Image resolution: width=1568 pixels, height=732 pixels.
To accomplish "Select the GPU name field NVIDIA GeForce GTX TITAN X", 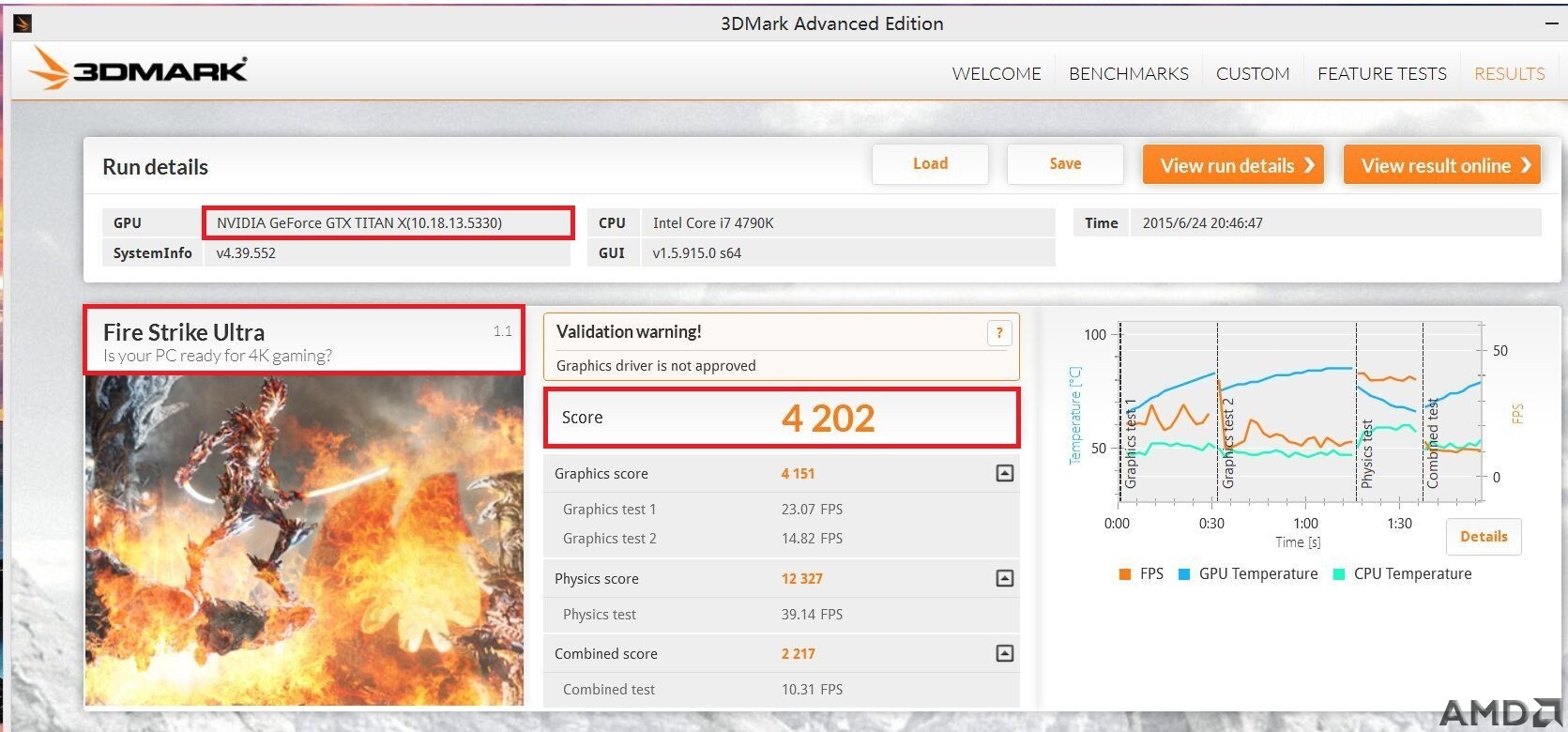I will click(x=388, y=222).
